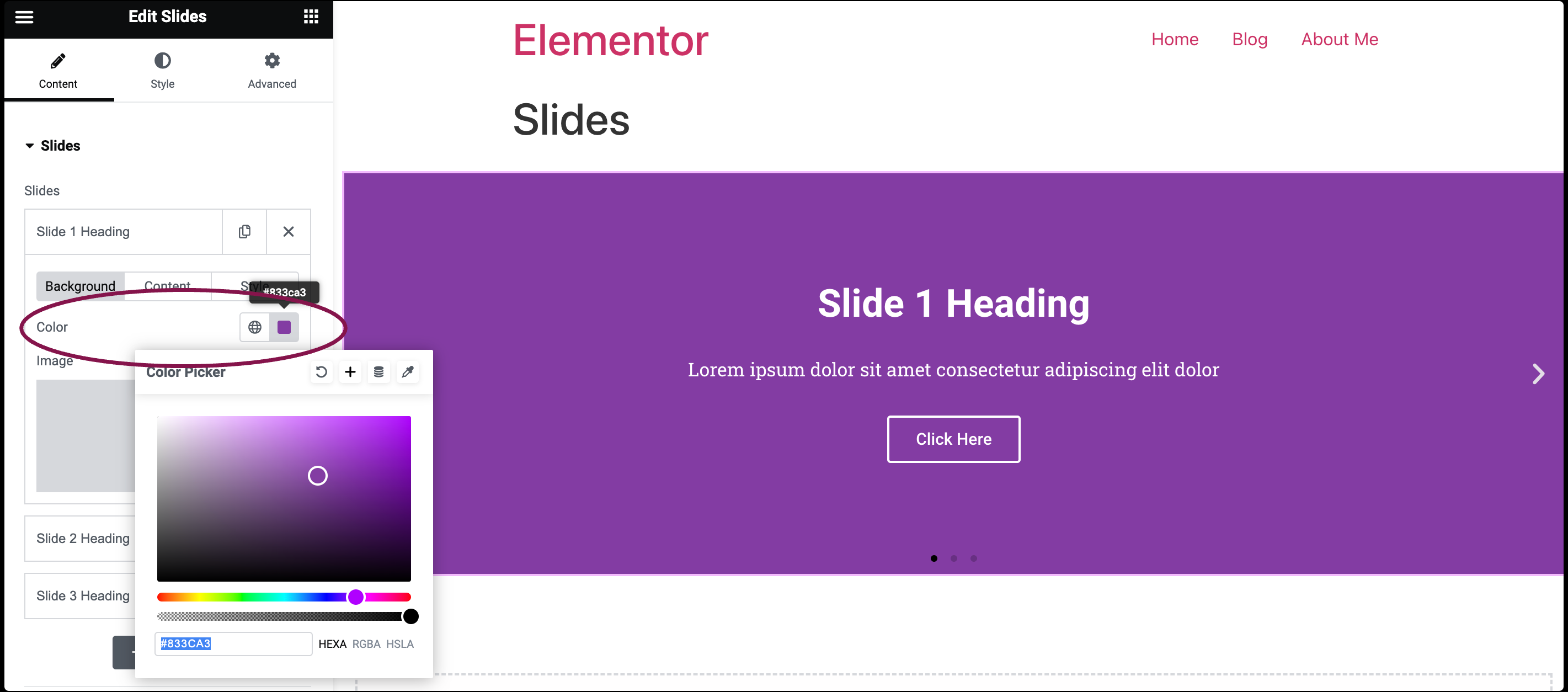Click the add color swatch icon

pyautogui.click(x=351, y=371)
